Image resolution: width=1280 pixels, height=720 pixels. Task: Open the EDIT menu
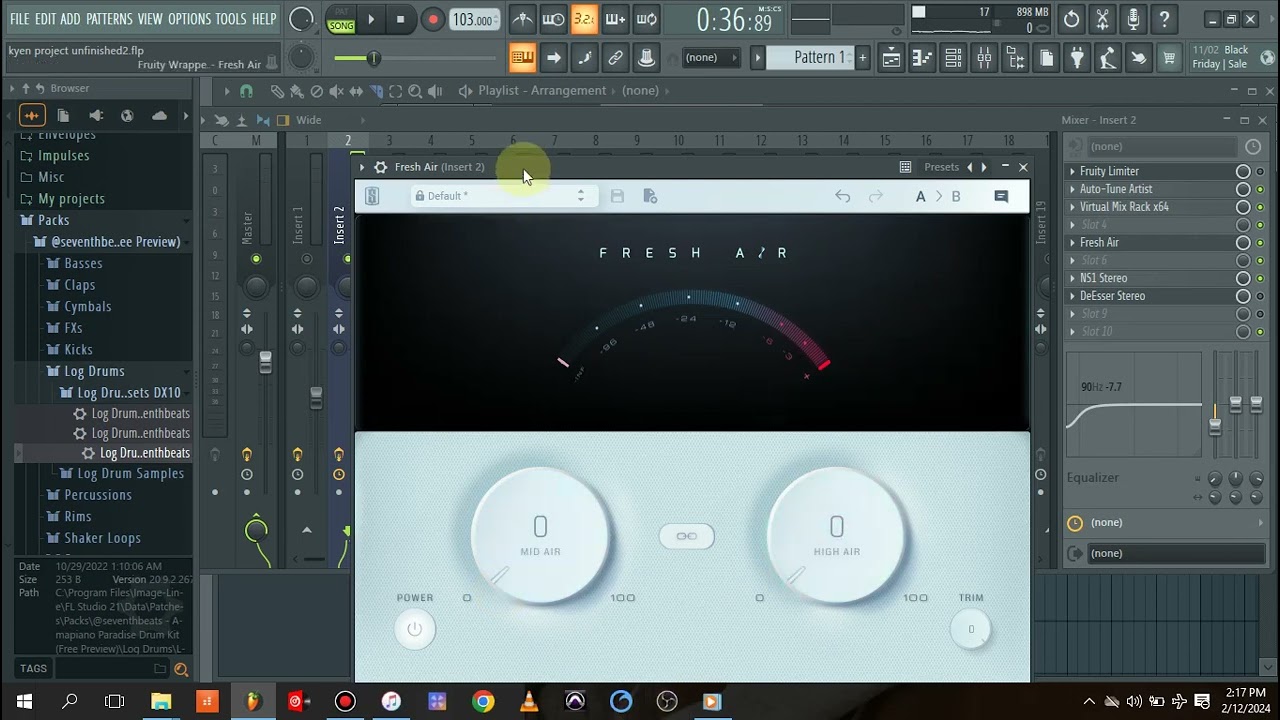[45, 19]
